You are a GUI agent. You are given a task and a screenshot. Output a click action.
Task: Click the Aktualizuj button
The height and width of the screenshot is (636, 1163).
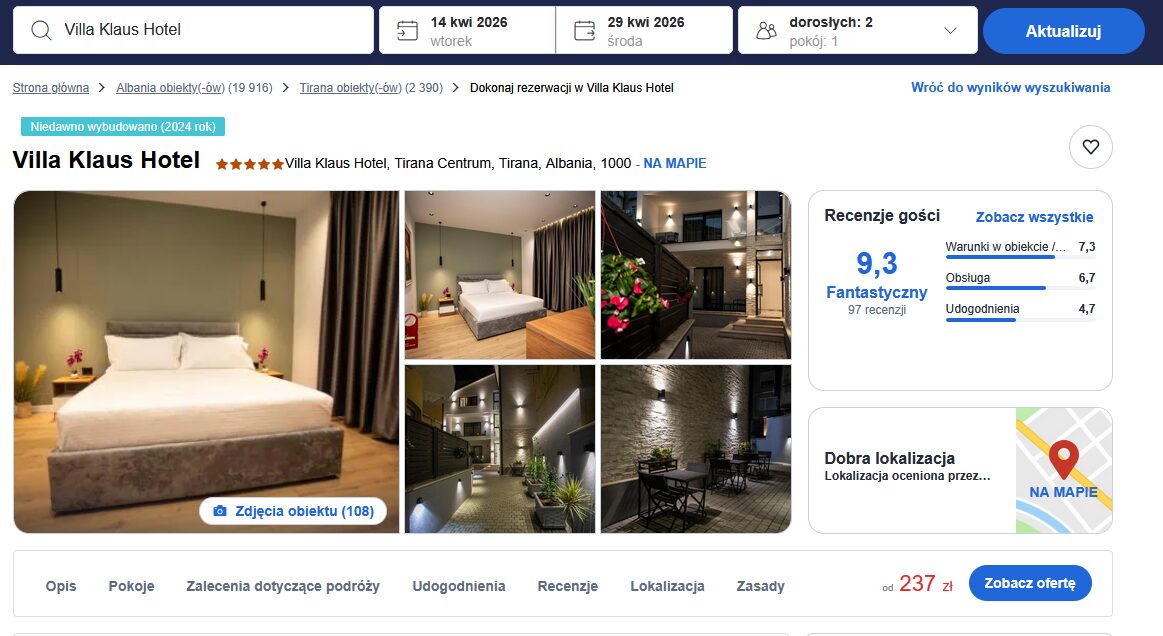(1064, 31)
